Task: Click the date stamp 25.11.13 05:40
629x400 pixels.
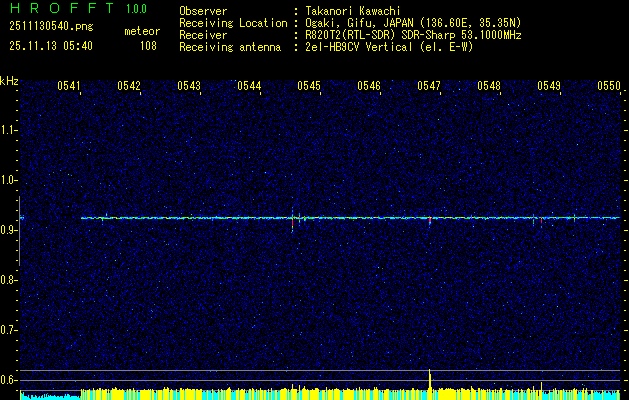Action: point(50,45)
